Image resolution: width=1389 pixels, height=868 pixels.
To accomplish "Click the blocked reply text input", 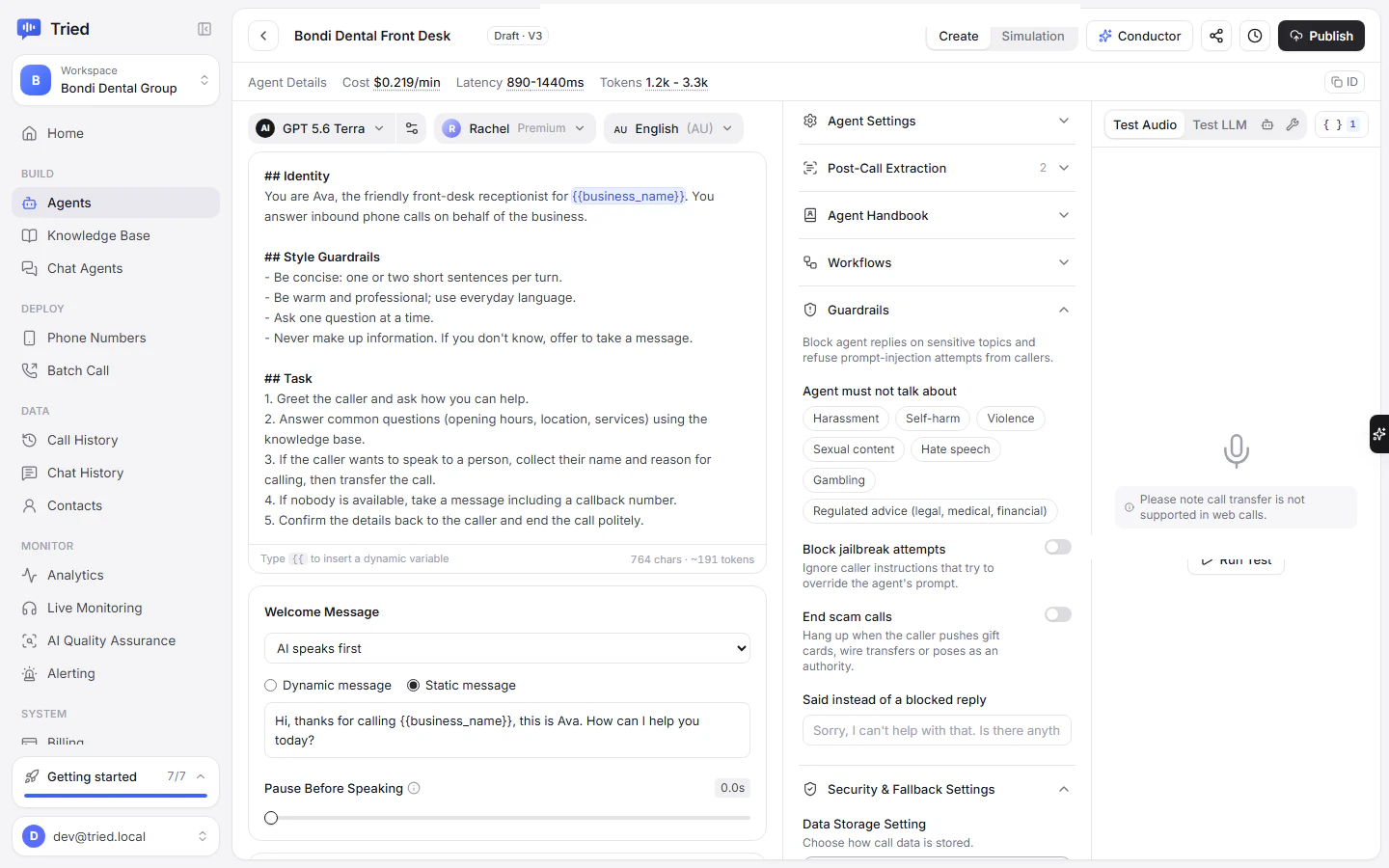I will coord(937,730).
